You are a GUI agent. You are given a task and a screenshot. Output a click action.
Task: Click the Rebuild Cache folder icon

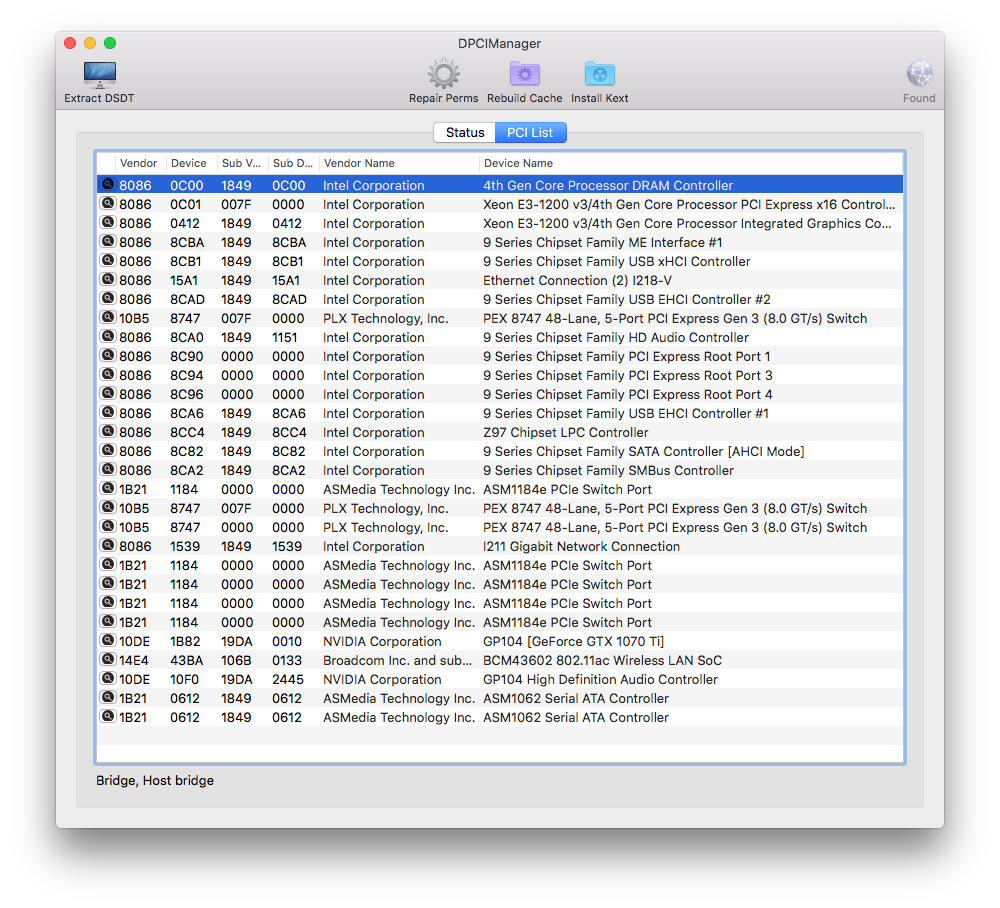point(524,74)
